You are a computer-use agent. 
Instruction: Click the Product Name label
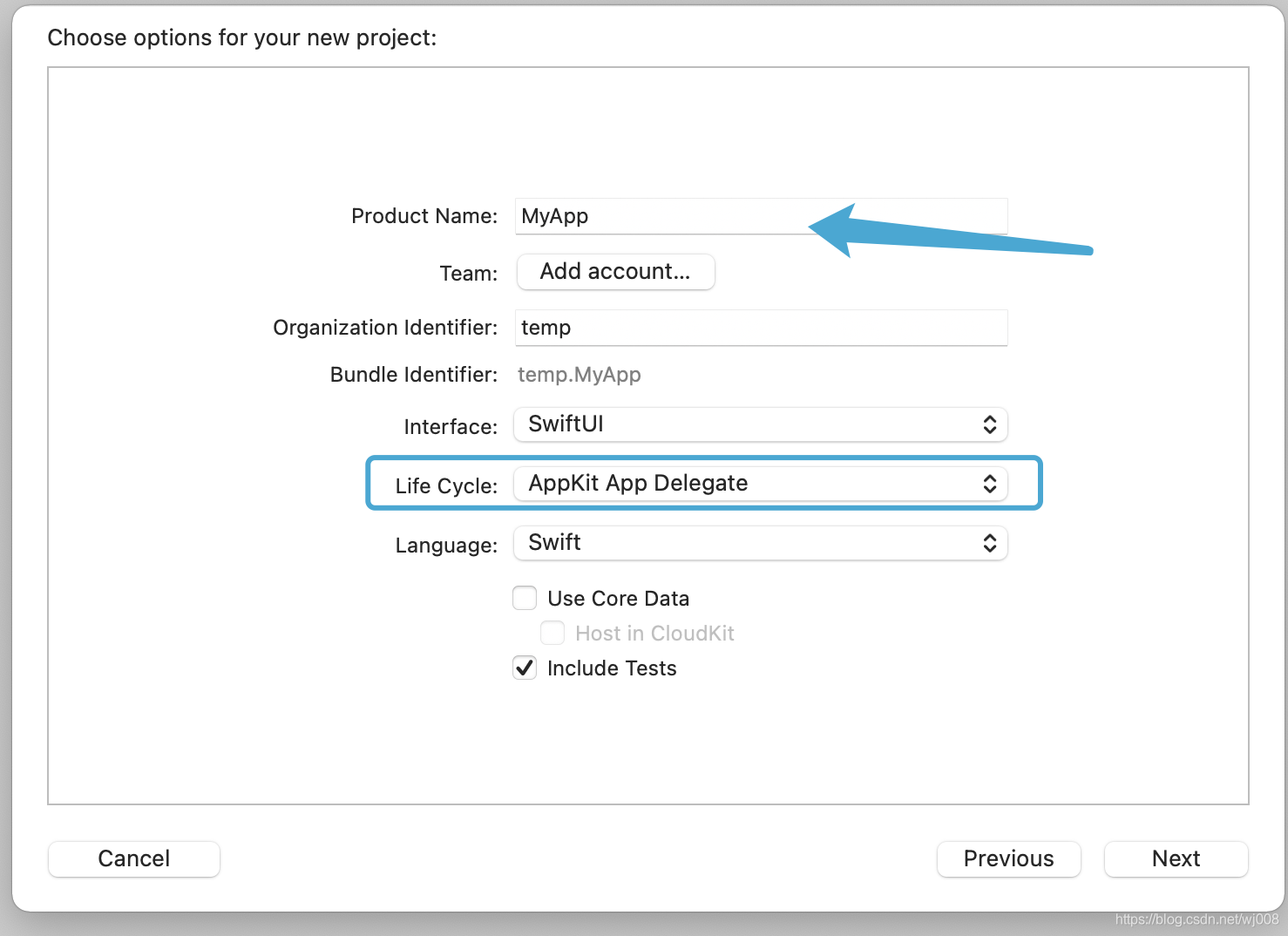[424, 216]
